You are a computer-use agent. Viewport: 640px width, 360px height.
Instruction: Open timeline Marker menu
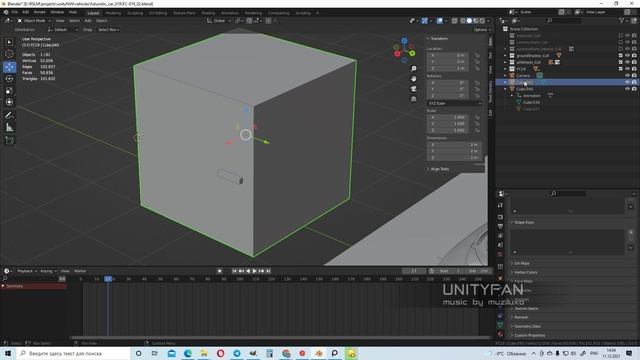[x=80, y=271]
